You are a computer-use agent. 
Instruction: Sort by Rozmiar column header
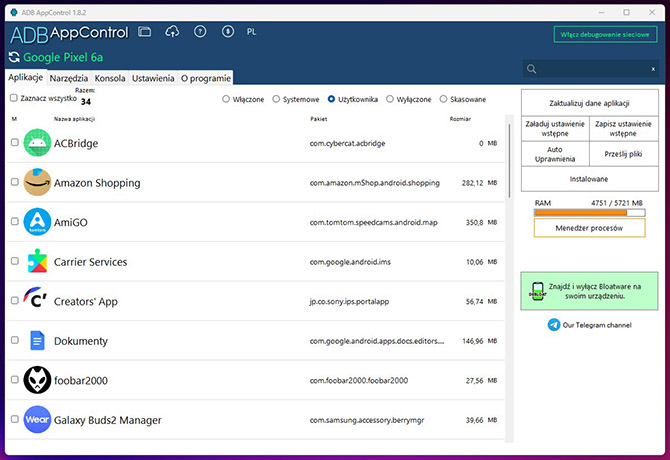click(460, 119)
